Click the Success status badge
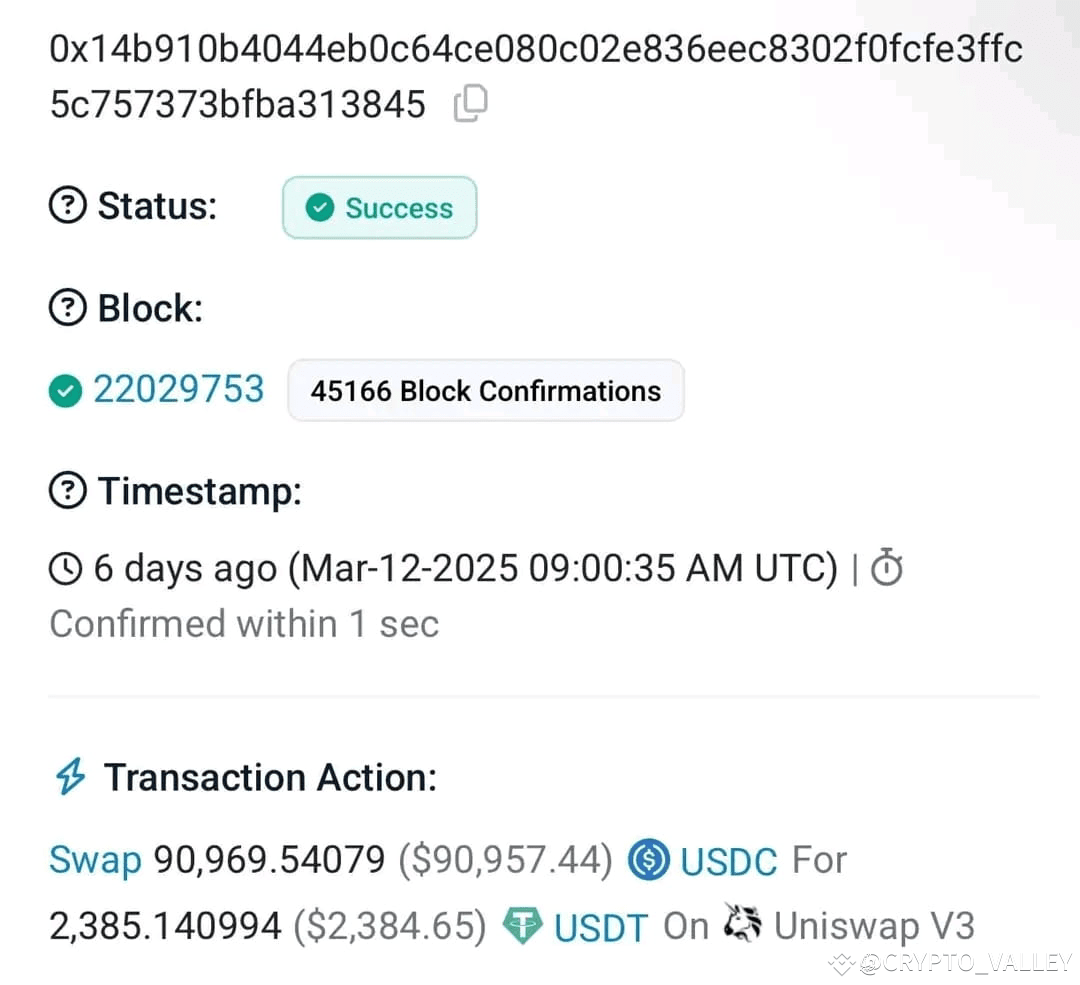Viewport: 1080px width, 985px height. point(380,207)
